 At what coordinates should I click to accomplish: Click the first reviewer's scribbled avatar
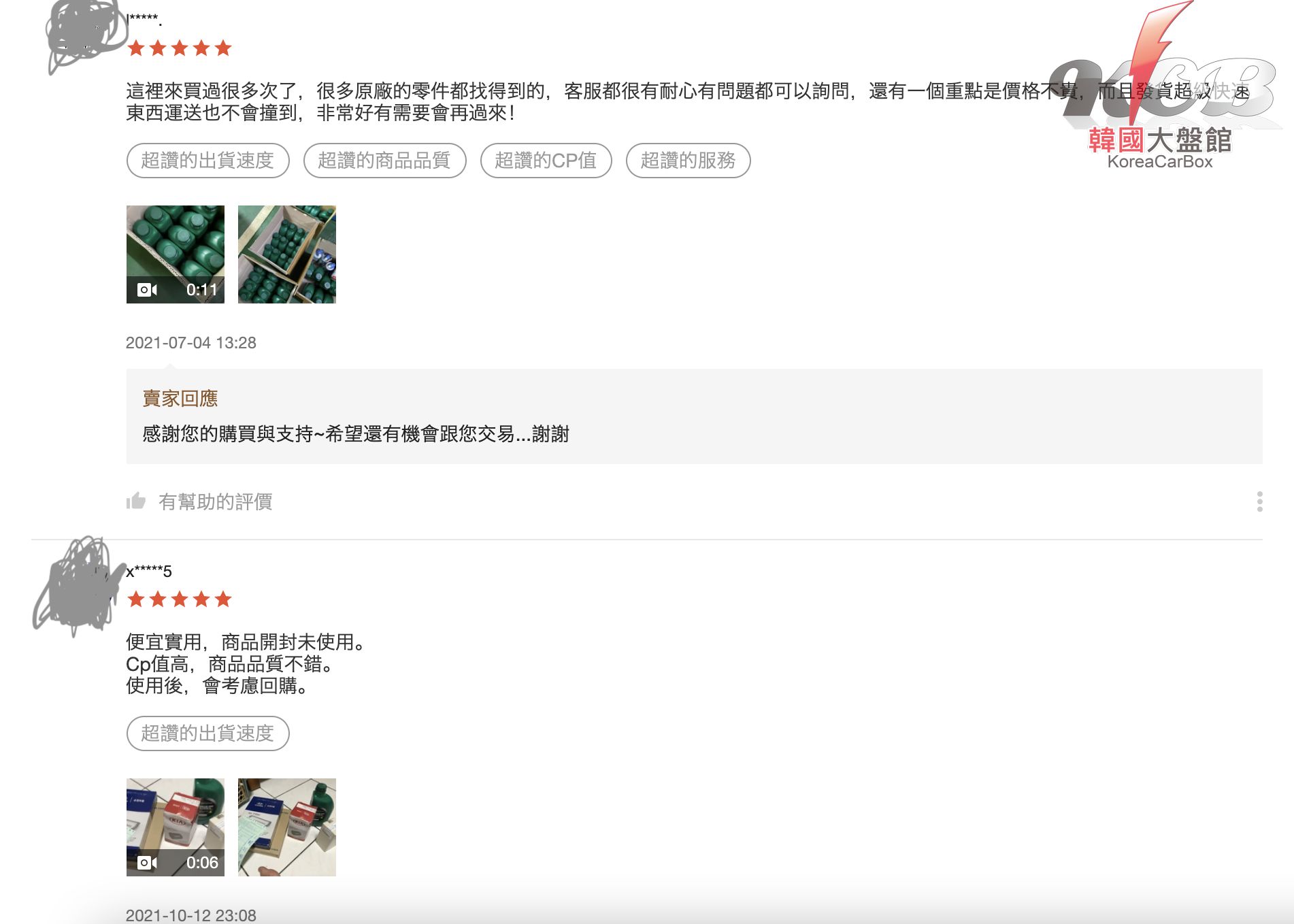[x=85, y=34]
